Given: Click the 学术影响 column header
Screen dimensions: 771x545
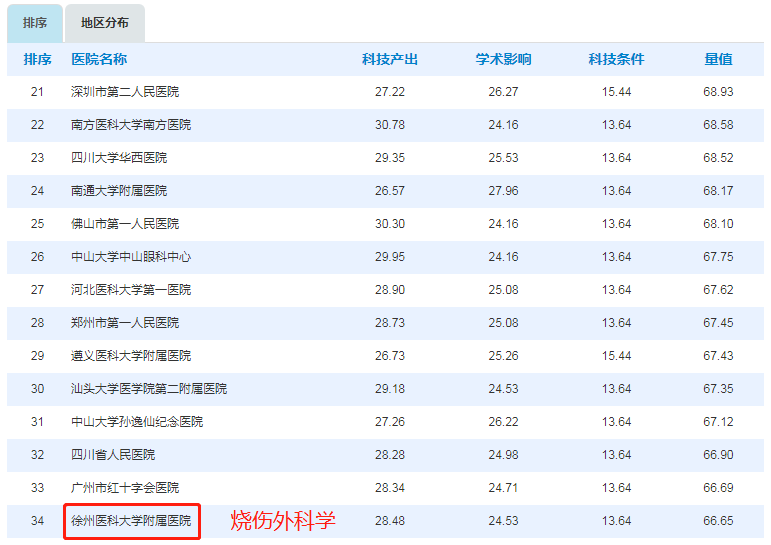Looking at the screenshot, I should pyautogui.click(x=503, y=60).
